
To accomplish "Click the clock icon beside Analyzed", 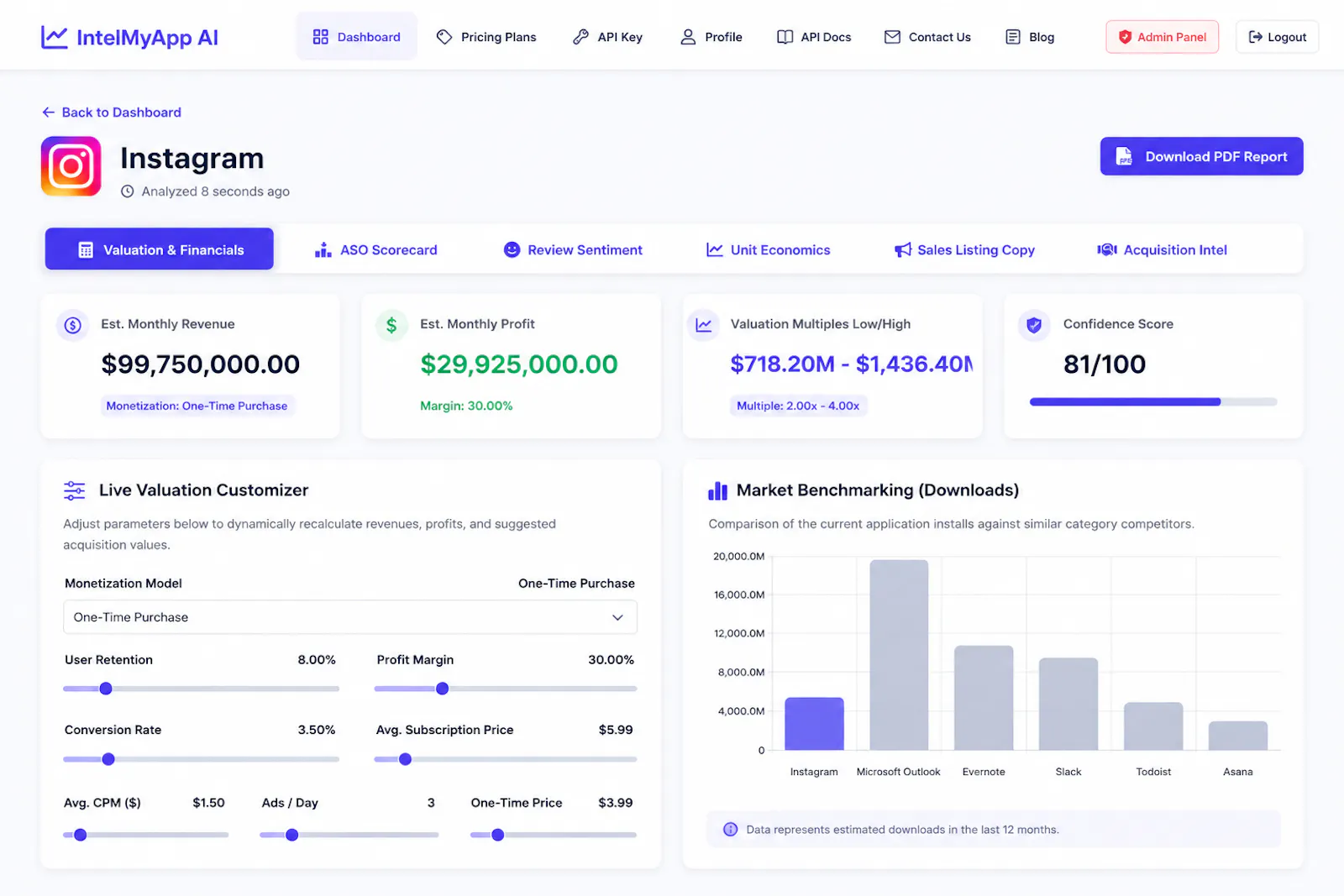I will tap(128, 191).
